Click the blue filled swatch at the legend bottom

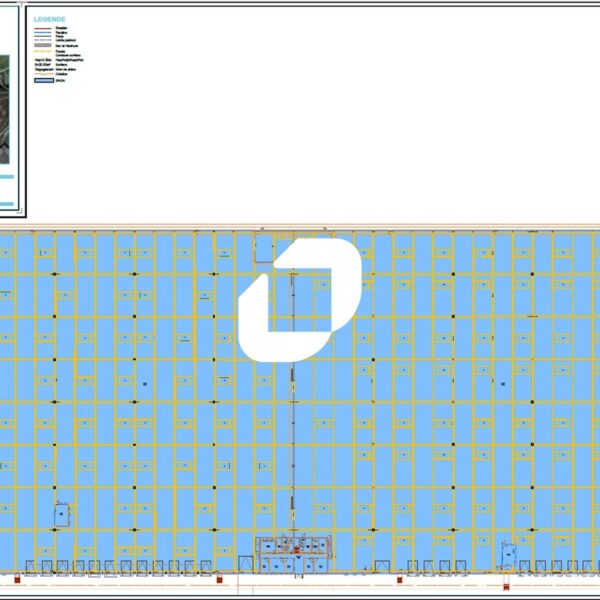tap(42, 80)
